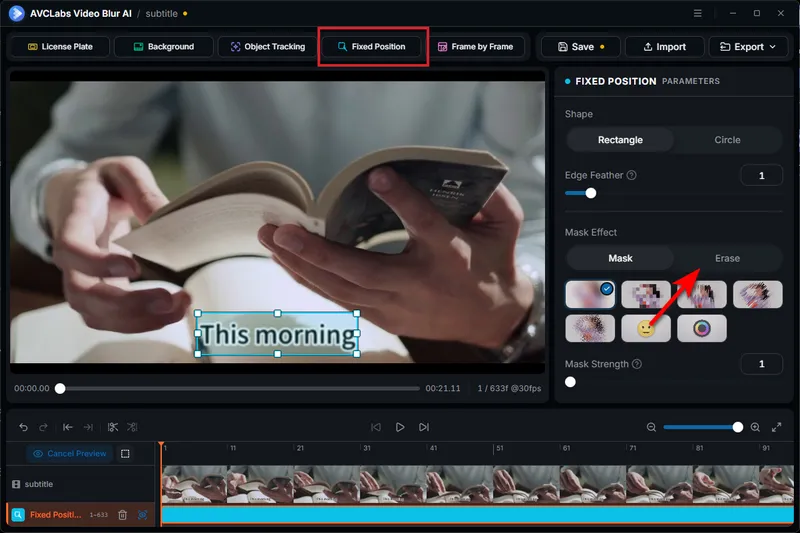The image size is (800, 533).
Task: Select the Fixed Position tab
Action: coord(371,46)
